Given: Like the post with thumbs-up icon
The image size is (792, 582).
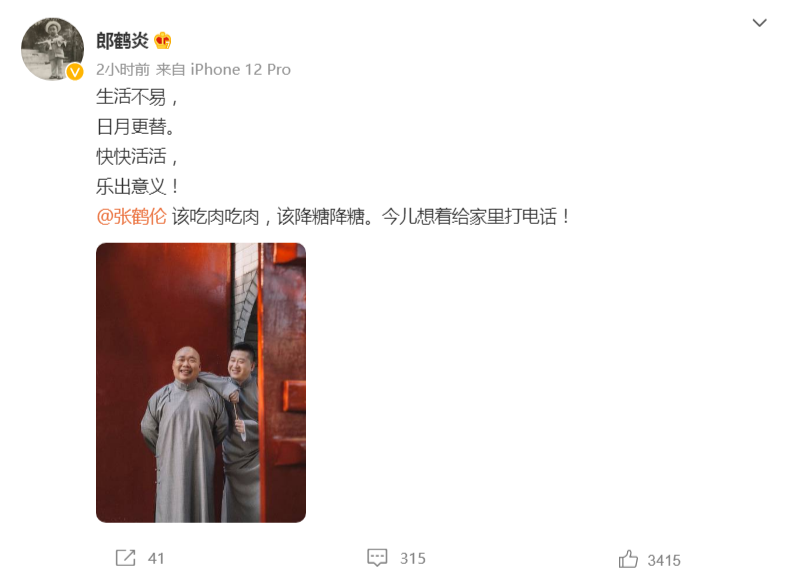Looking at the screenshot, I should 628,559.
